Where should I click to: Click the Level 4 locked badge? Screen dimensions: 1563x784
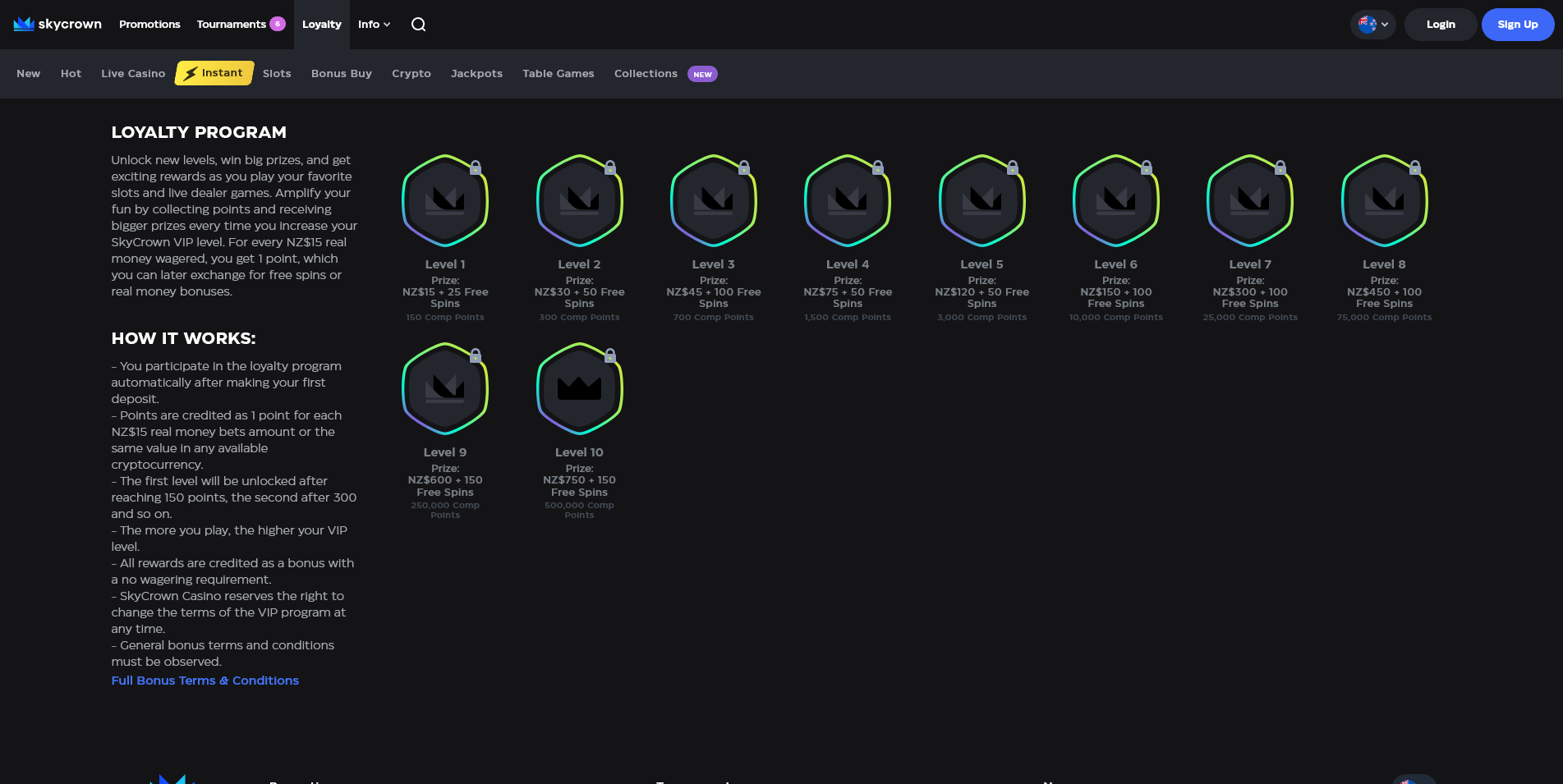(x=848, y=200)
